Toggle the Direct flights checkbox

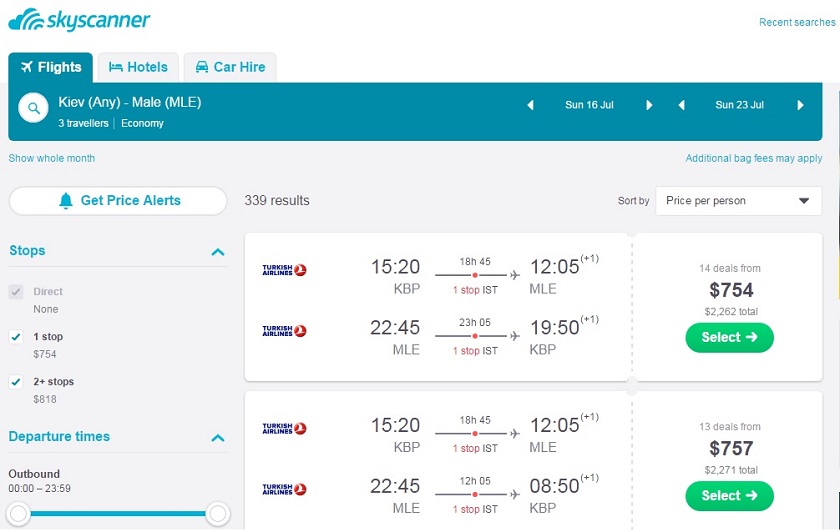[16, 292]
